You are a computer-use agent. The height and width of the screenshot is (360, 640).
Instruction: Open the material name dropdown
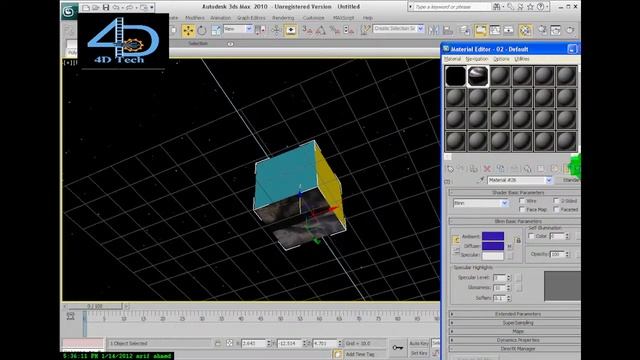[x=549, y=180]
